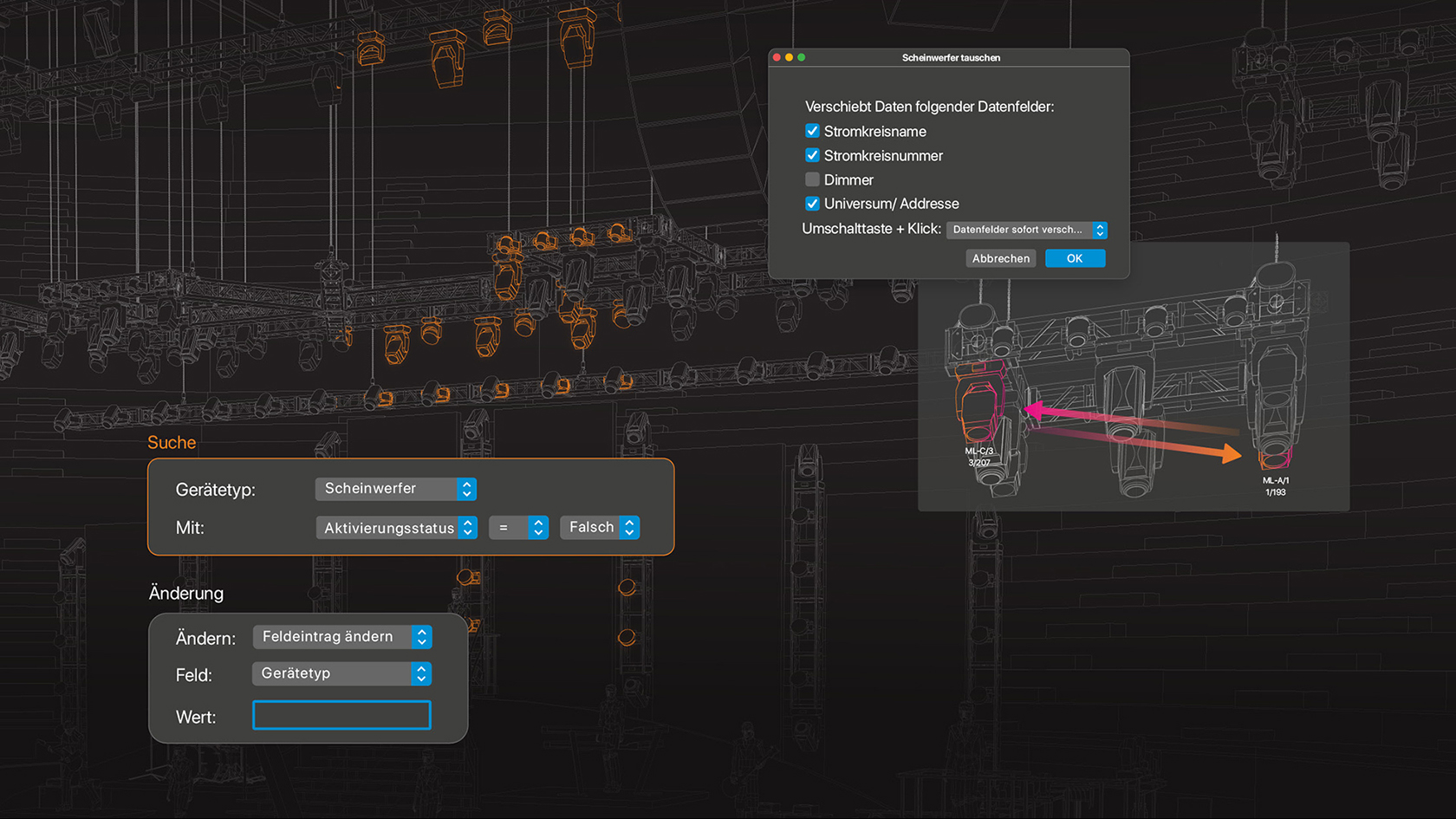The height and width of the screenshot is (819, 1456).
Task: Click the Wert input field
Action: (x=341, y=715)
